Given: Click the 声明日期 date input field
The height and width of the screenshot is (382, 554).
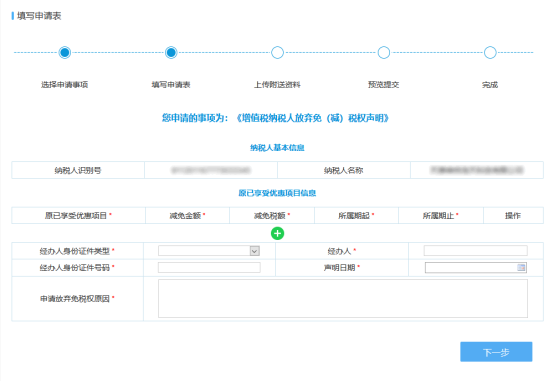Looking at the screenshot, I should coord(476,268).
